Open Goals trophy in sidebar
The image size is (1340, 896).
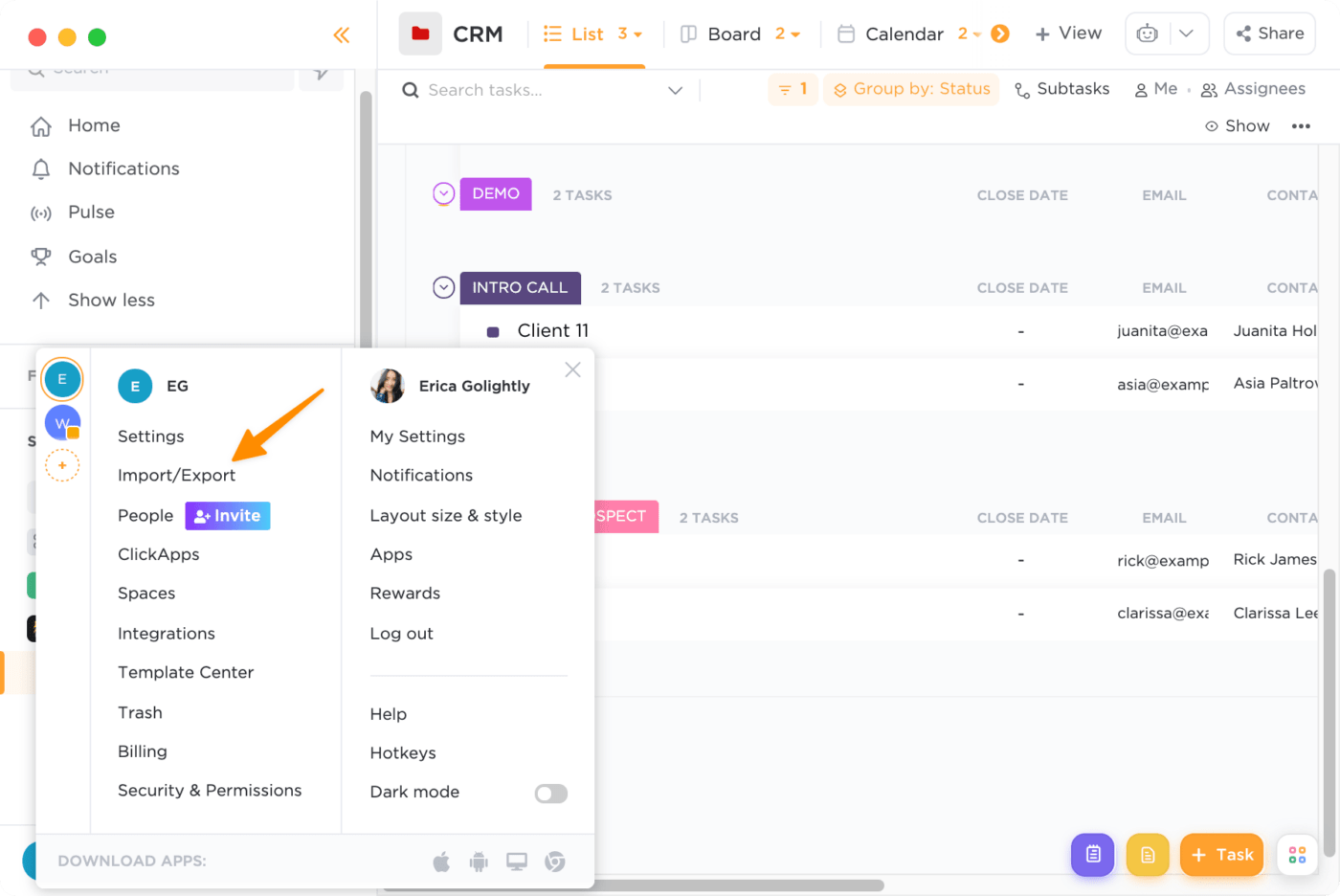(40, 257)
